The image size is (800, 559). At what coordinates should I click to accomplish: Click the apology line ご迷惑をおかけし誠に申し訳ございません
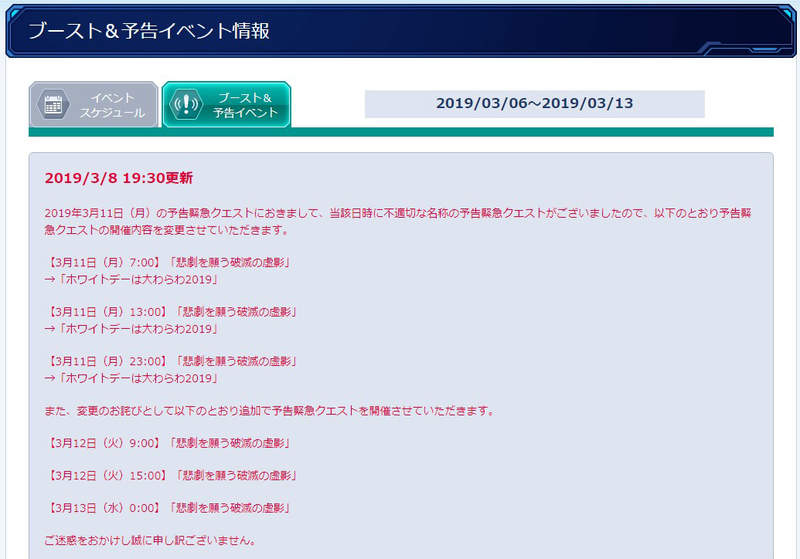coord(151,540)
